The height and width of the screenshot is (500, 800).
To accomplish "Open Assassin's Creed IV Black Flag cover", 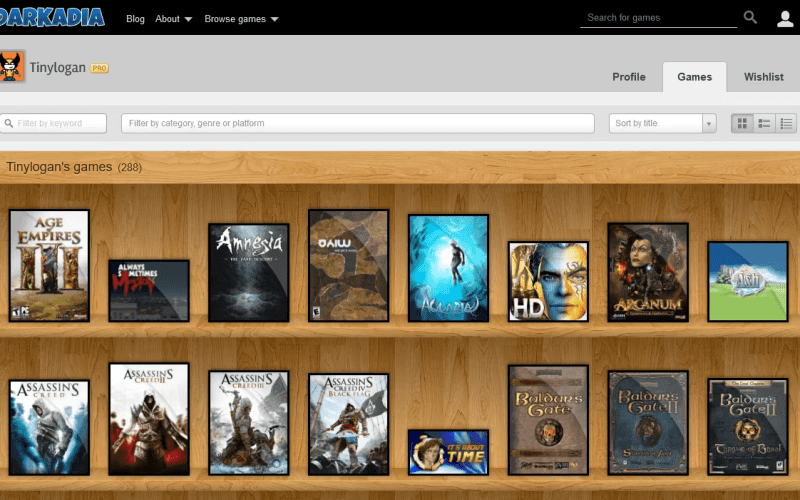I will (x=348, y=424).
